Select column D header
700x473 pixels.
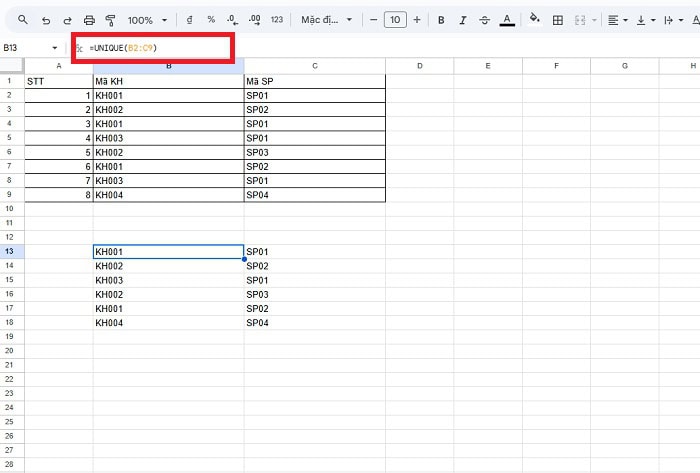[x=420, y=66]
